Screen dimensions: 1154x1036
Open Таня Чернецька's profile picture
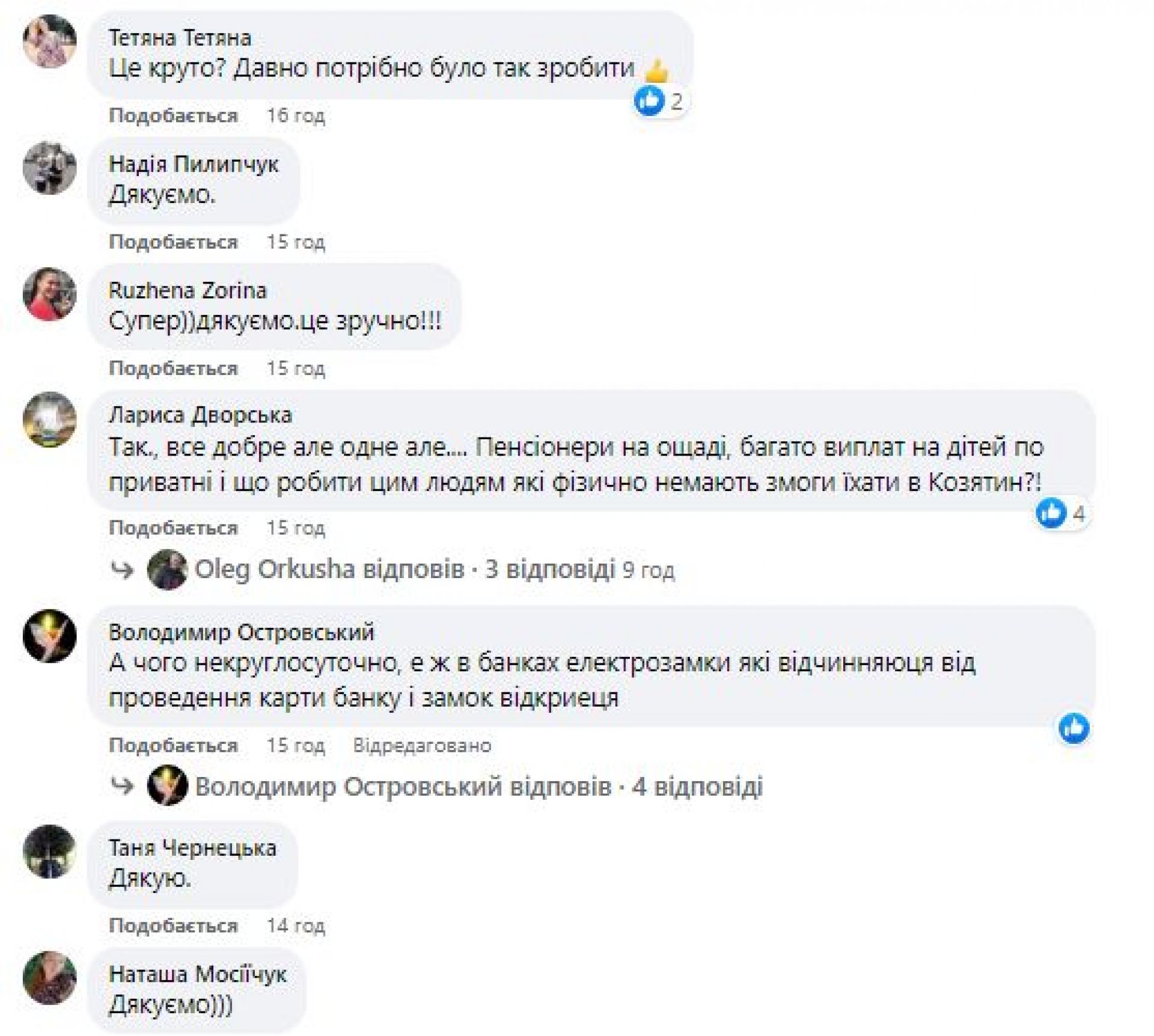[49, 852]
